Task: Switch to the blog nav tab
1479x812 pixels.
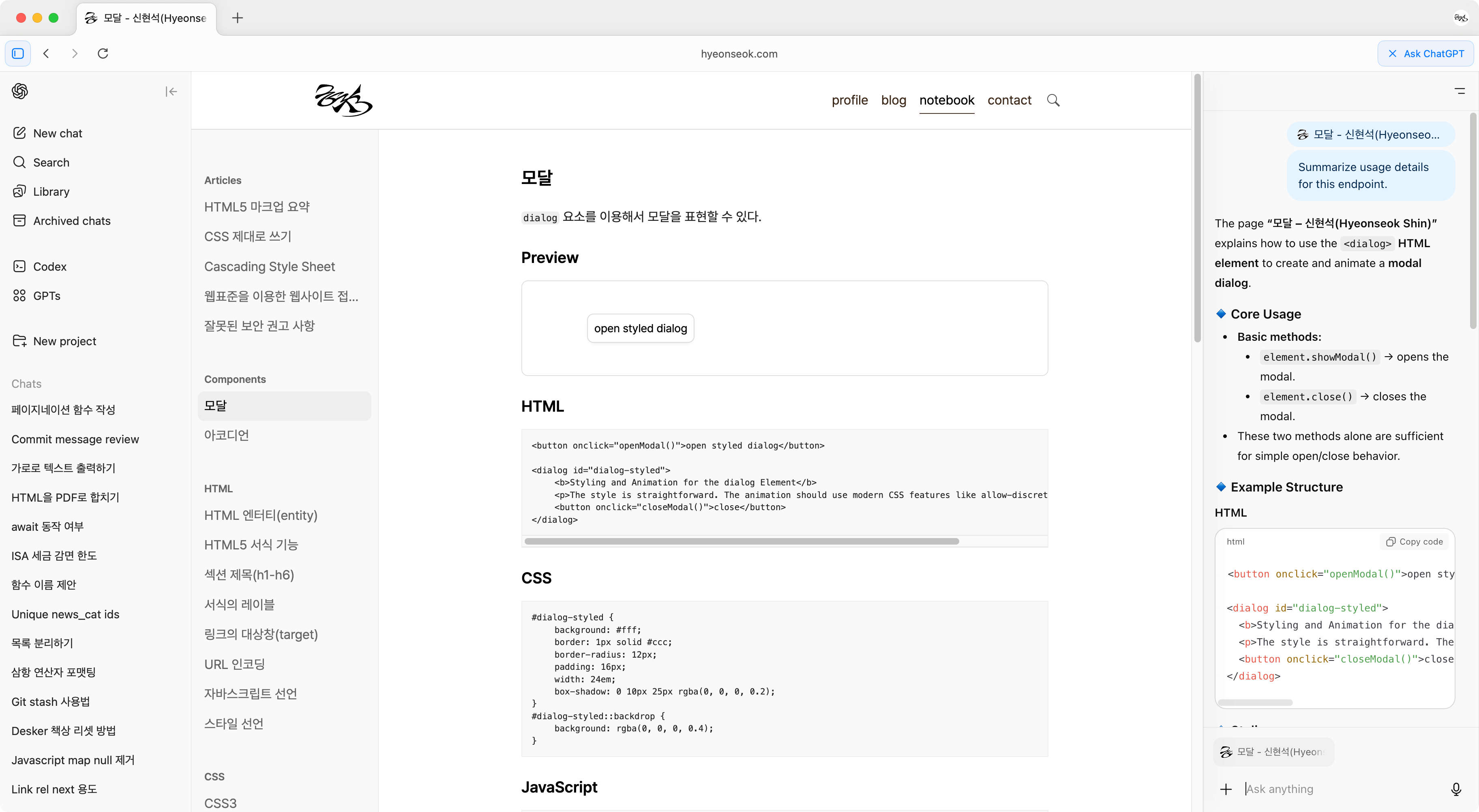Action: [x=894, y=100]
